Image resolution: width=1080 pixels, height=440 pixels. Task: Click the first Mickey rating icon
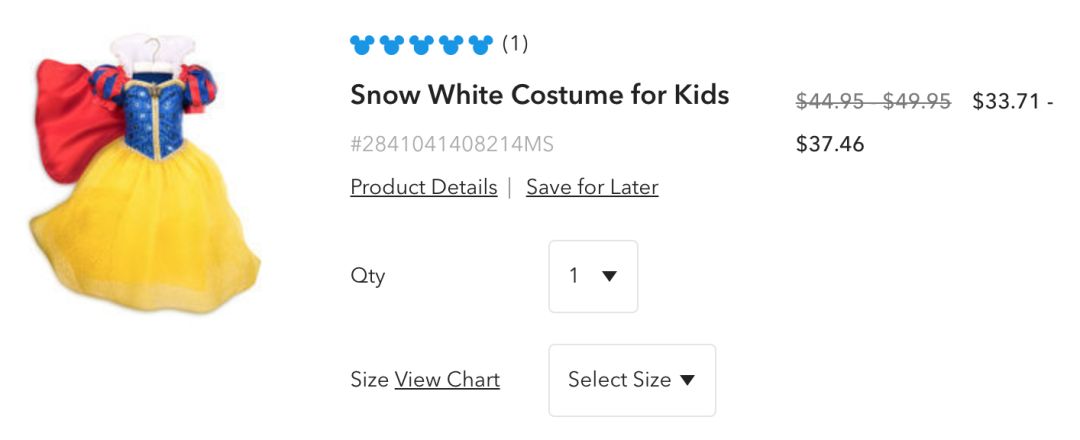click(x=362, y=44)
